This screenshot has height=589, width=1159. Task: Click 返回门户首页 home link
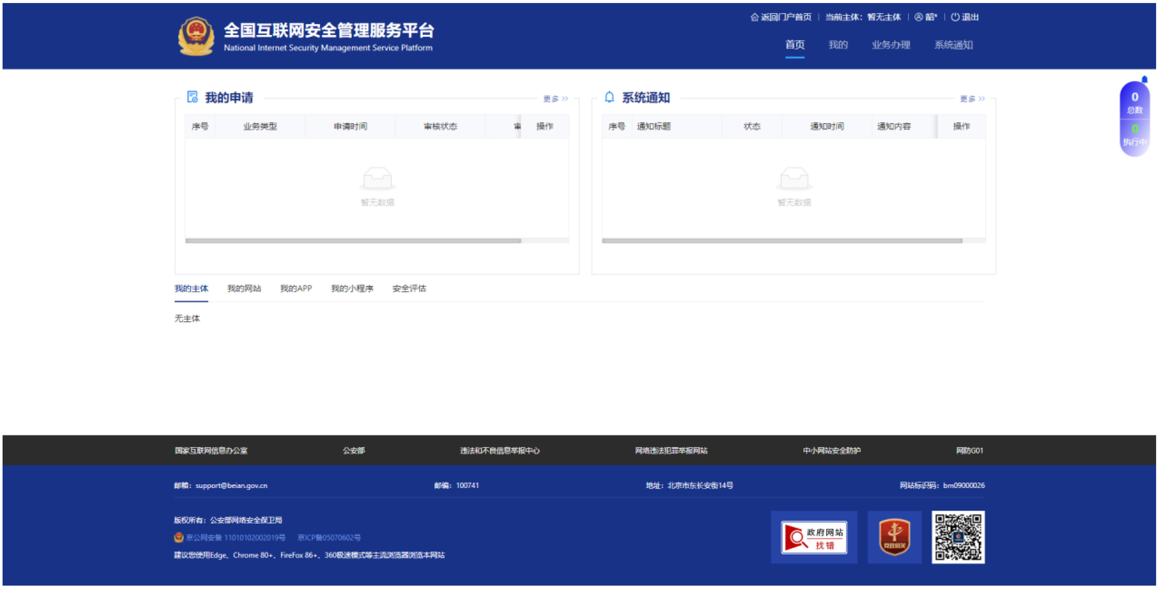click(781, 17)
